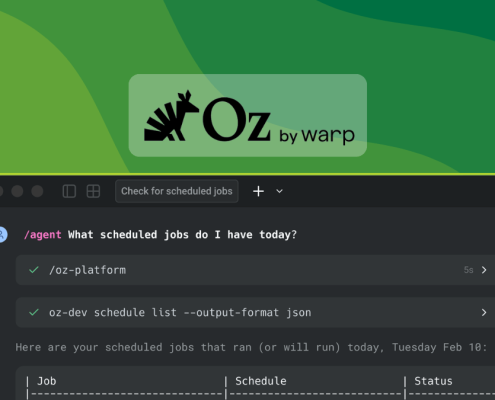Click the Status column header
This screenshot has width=495, height=400.
tap(433, 381)
